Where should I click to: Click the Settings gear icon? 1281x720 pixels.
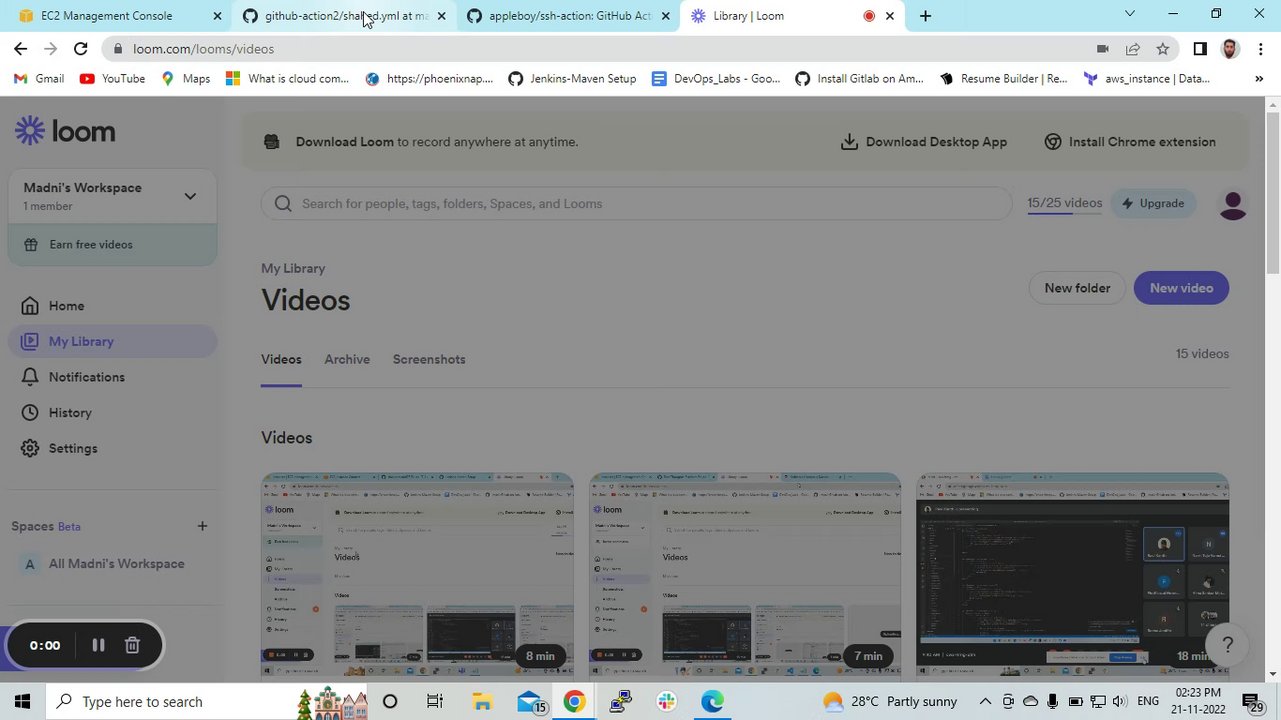coord(30,449)
